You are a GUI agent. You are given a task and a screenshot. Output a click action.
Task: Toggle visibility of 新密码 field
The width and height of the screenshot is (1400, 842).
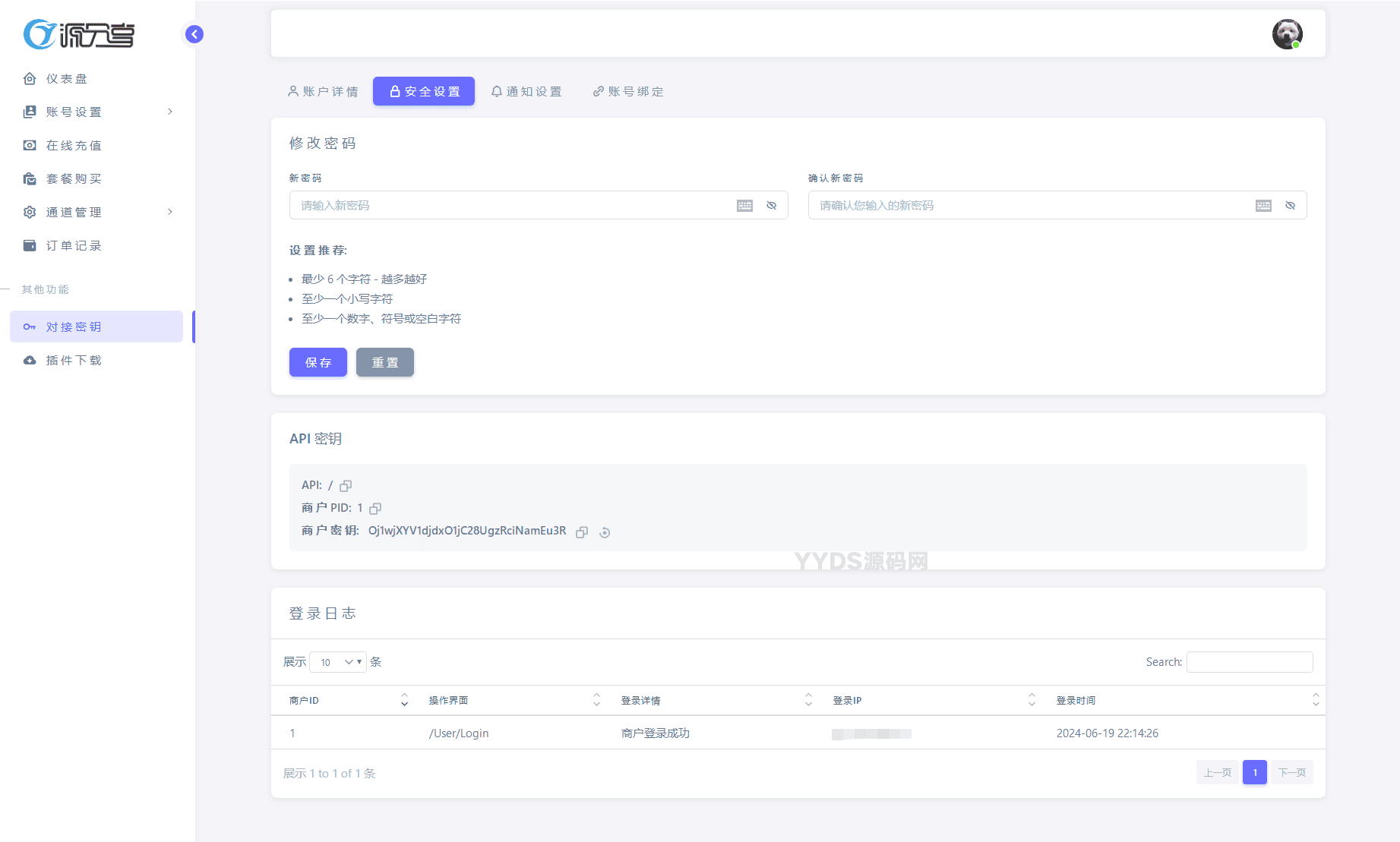pos(771,206)
